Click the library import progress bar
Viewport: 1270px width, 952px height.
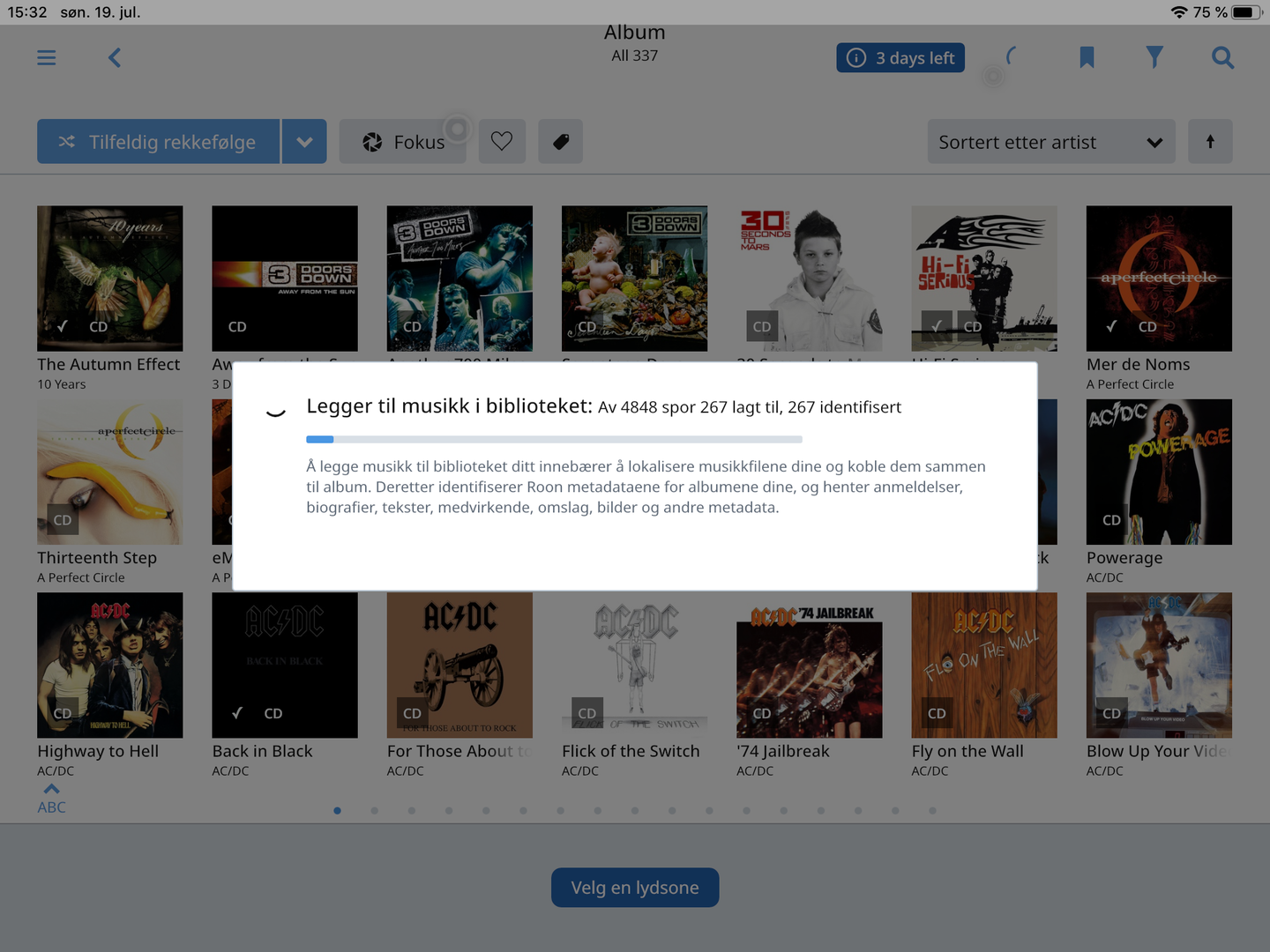[554, 439]
